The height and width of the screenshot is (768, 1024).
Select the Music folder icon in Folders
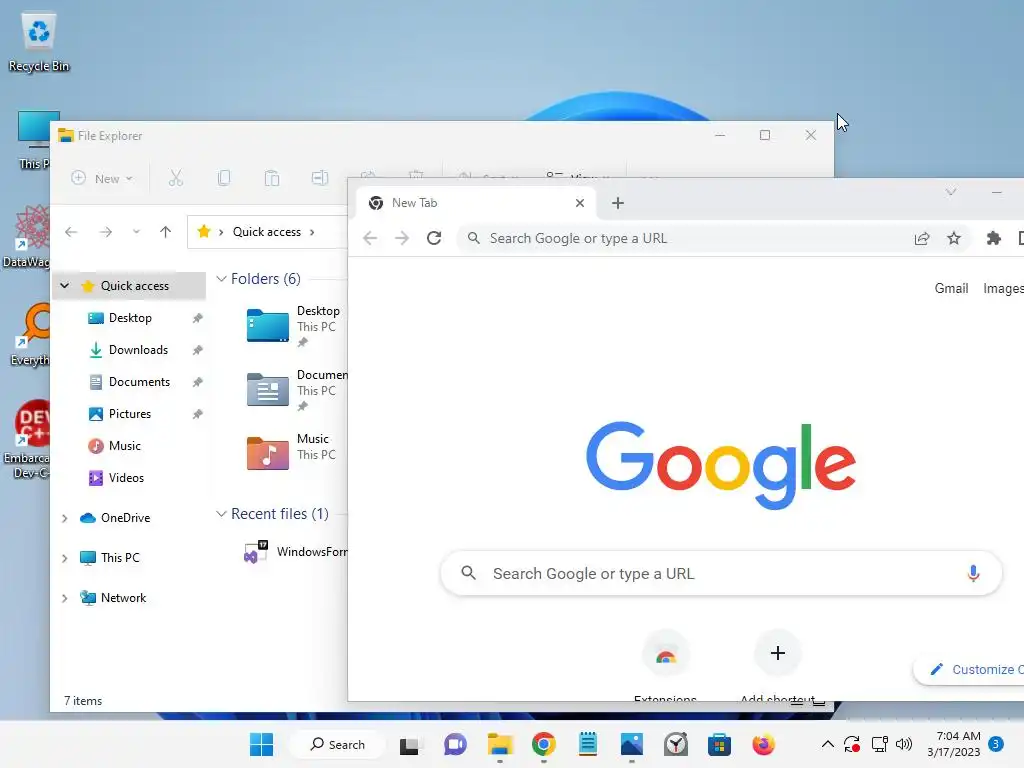coord(268,453)
